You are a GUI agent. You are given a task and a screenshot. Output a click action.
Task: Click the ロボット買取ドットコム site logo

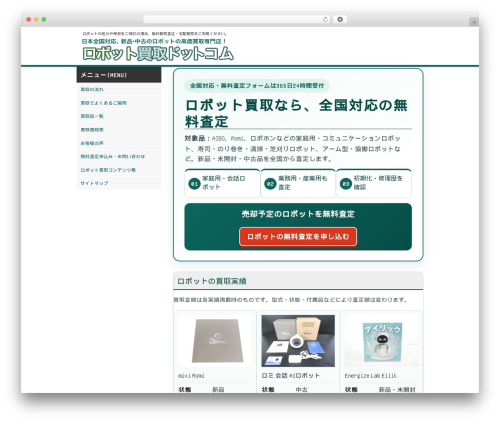(158, 53)
